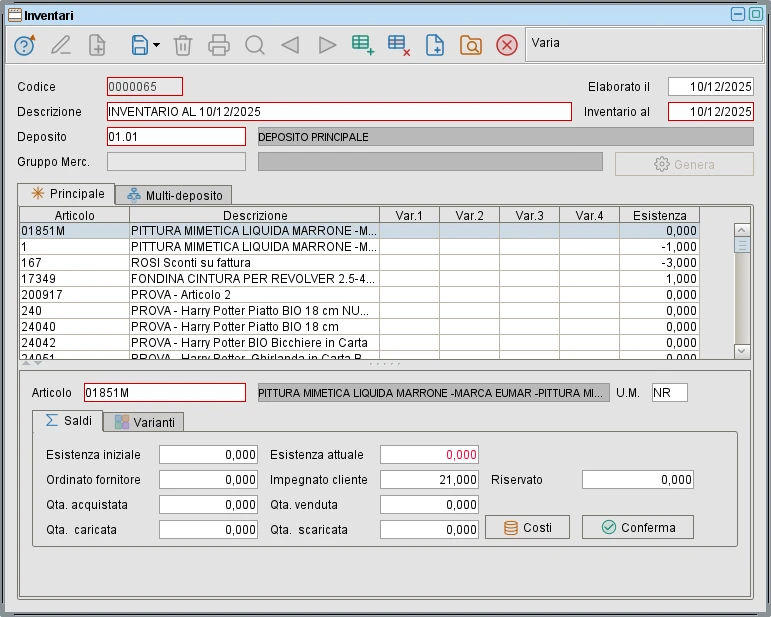Select article row 24040
Image resolution: width=771 pixels, height=617 pixels.
click(359, 326)
